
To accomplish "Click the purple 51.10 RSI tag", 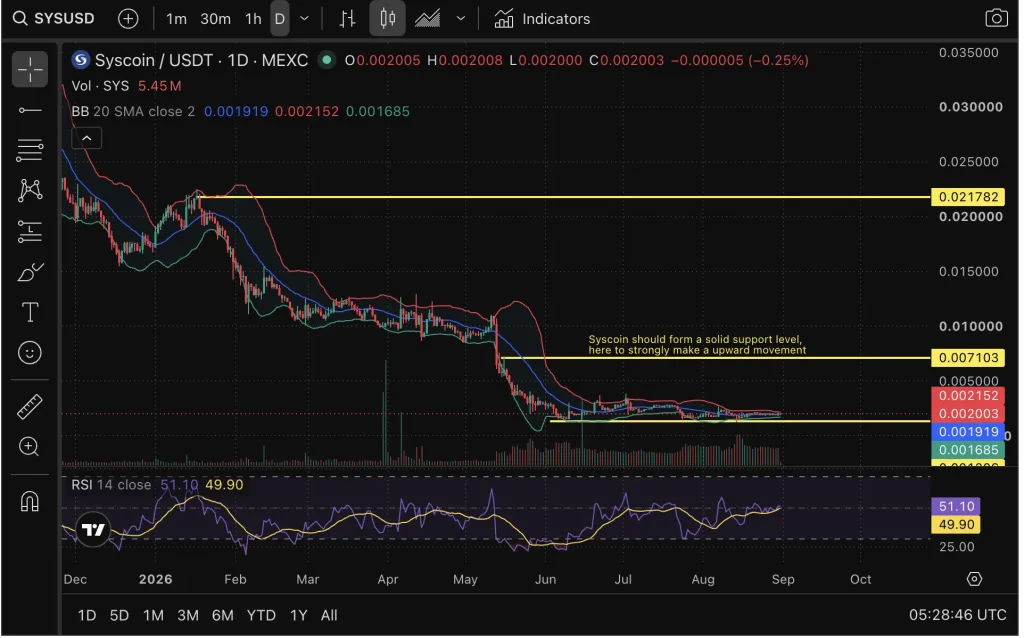I will [x=956, y=506].
